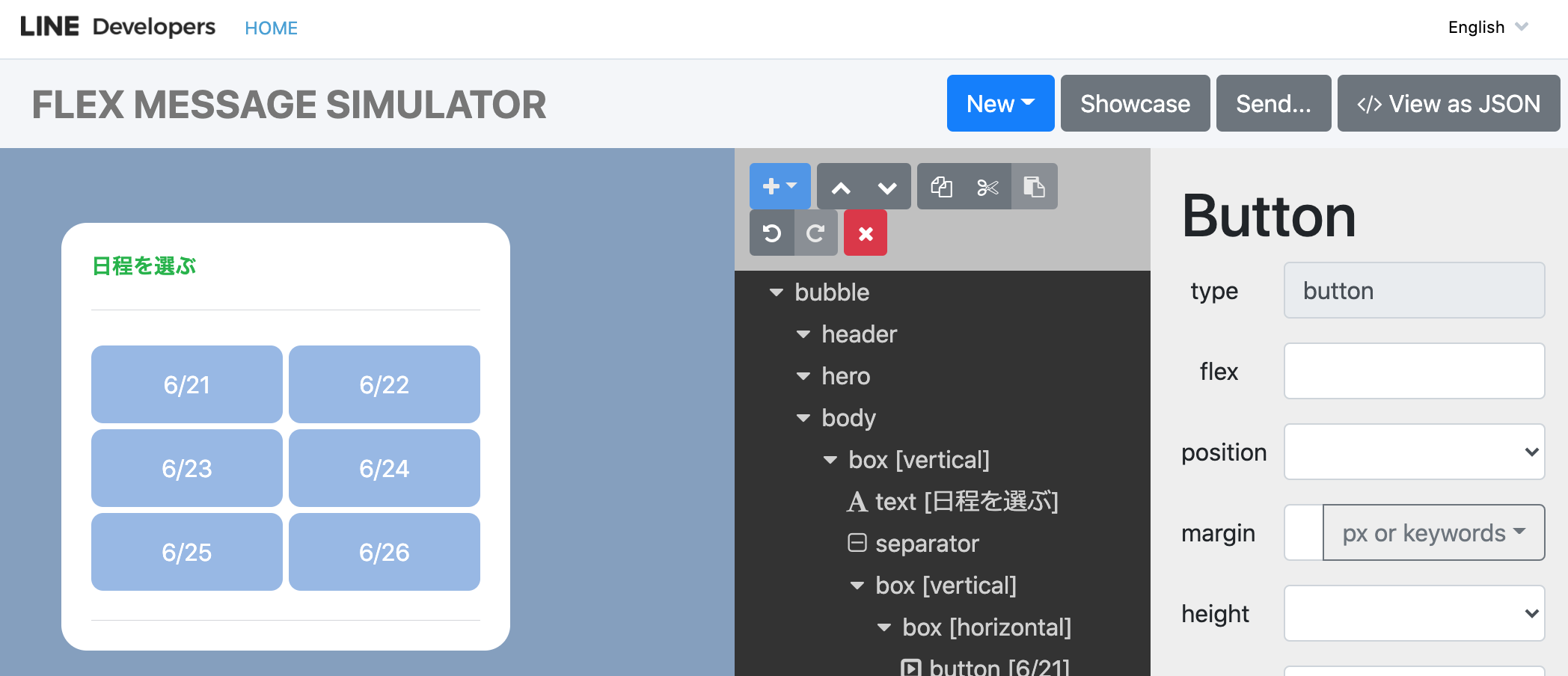Image resolution: width=1568 pixels, height=676 pixels.
Task: Open the add element dropdown (blue plus icon)
Action: 779,186
